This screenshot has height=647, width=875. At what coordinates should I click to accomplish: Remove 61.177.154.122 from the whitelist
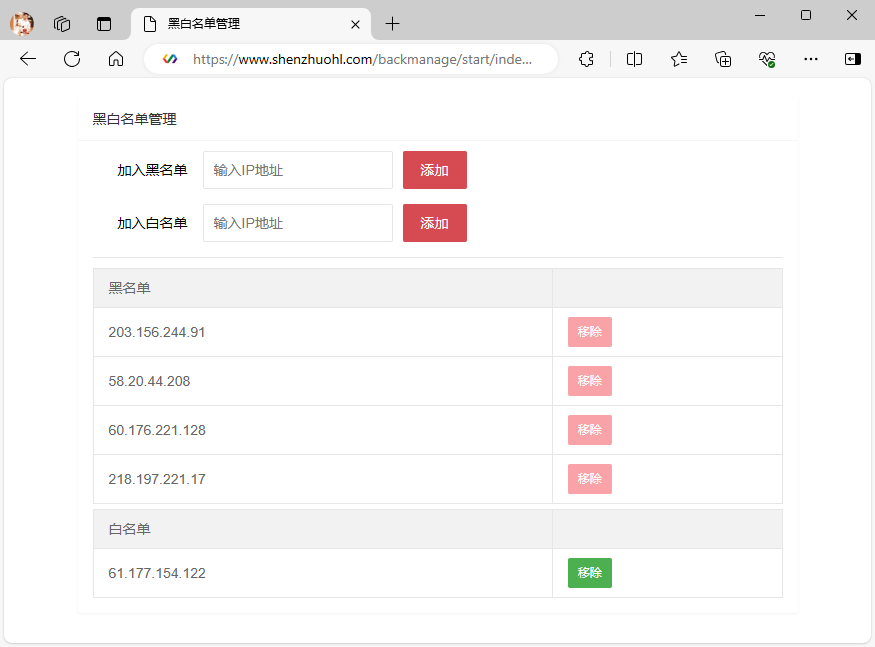[x=589, y=573]
